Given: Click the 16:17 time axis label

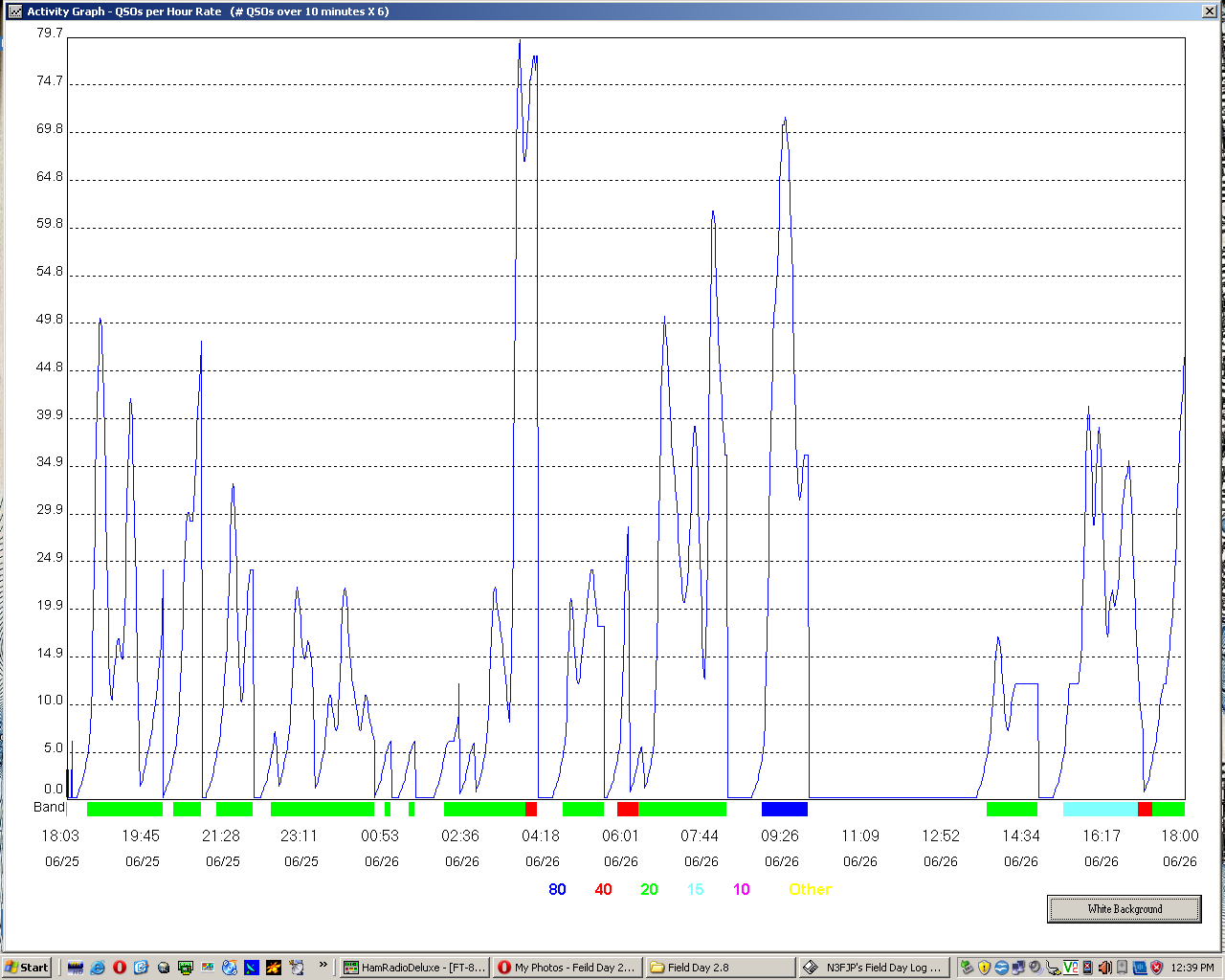Looking at the screenshot, I should (1102, 835).
